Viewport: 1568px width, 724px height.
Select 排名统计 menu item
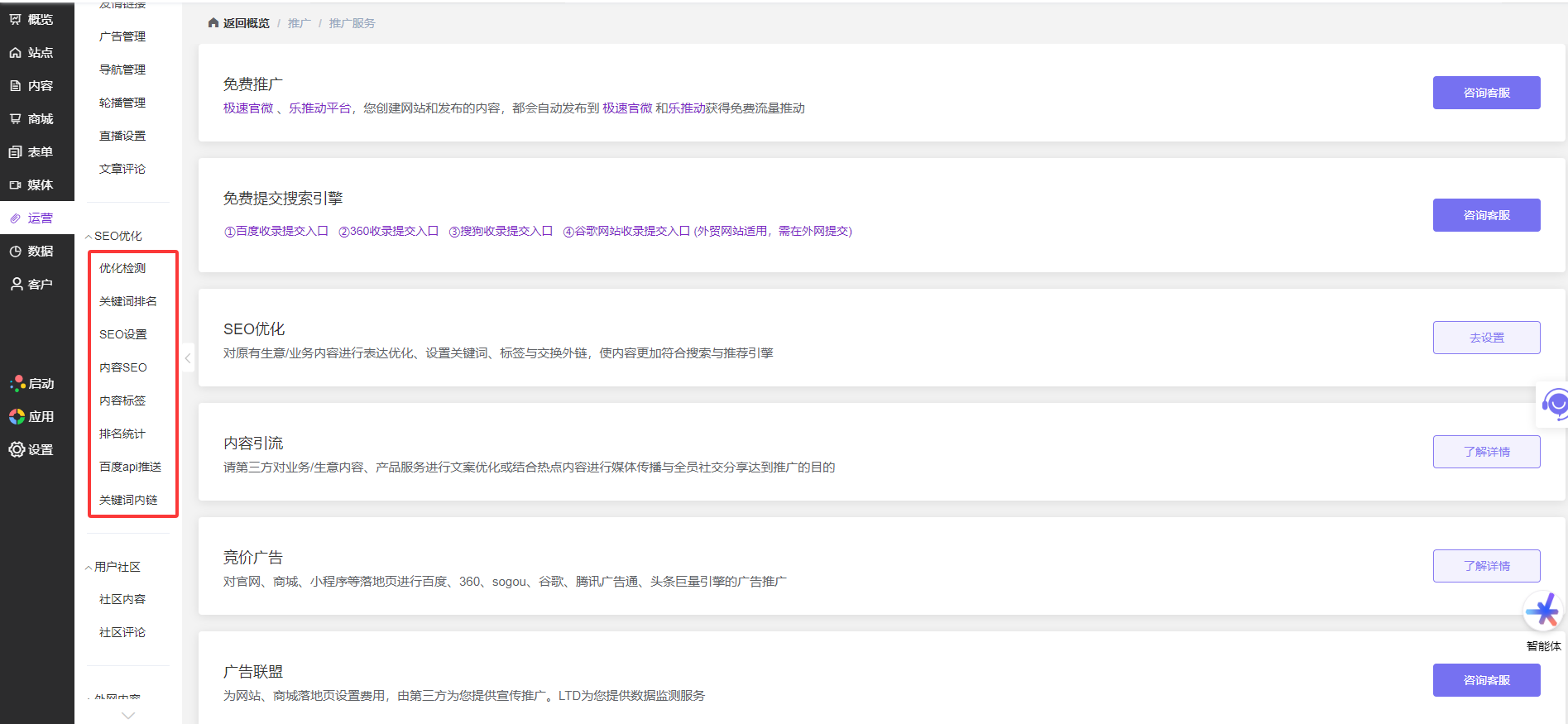coord(122,434)
